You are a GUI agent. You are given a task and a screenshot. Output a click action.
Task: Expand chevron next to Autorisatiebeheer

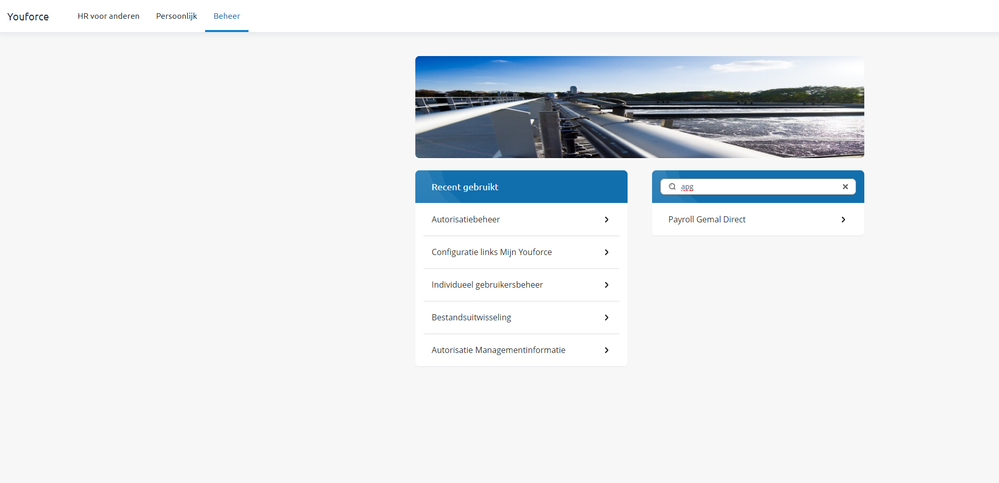[x=607, y=220]
